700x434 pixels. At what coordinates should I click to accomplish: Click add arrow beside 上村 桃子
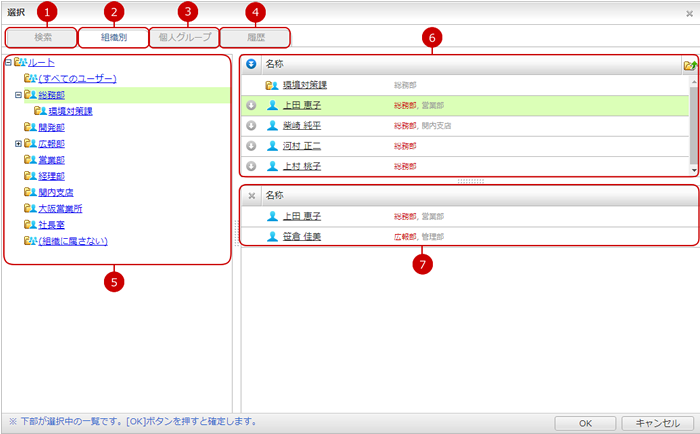click(x=252, y=166)
